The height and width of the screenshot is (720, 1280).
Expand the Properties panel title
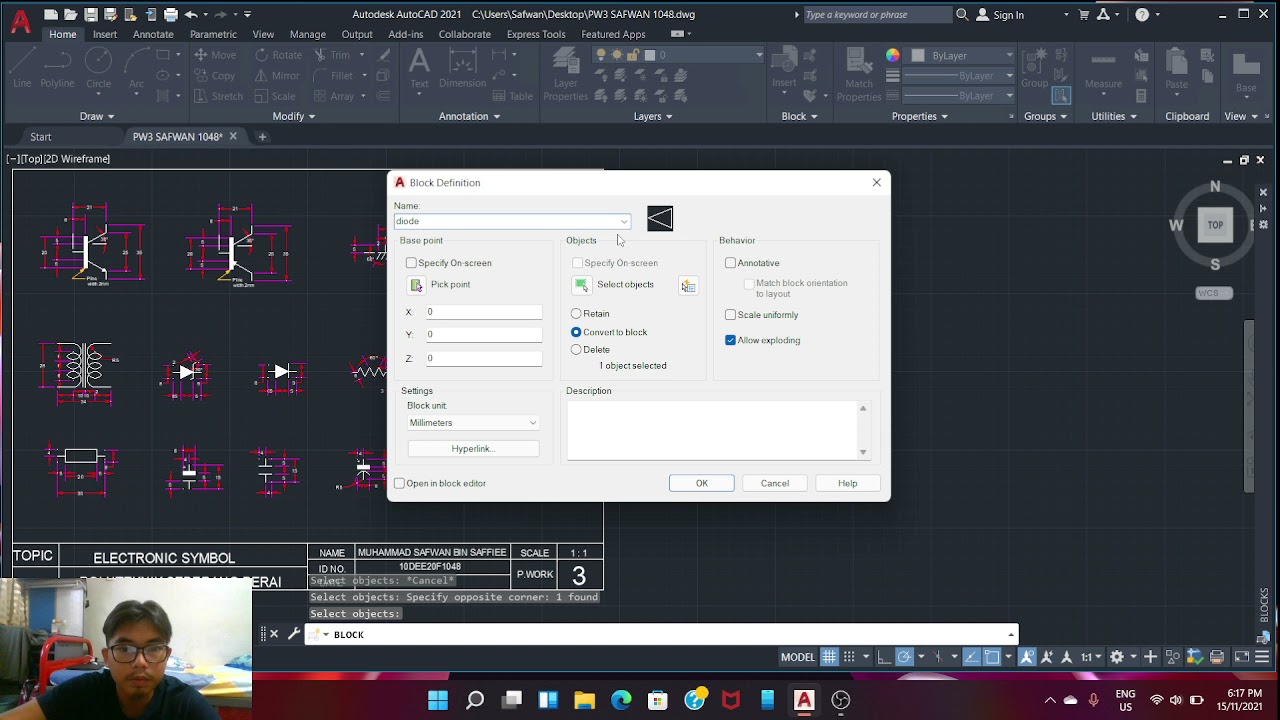(x=920, y=116)
